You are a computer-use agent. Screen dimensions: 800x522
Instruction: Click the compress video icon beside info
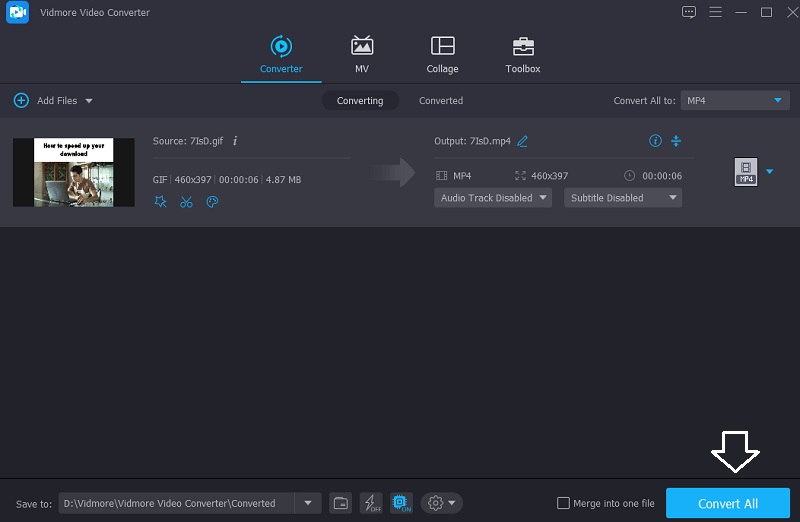tap(676, 141)
